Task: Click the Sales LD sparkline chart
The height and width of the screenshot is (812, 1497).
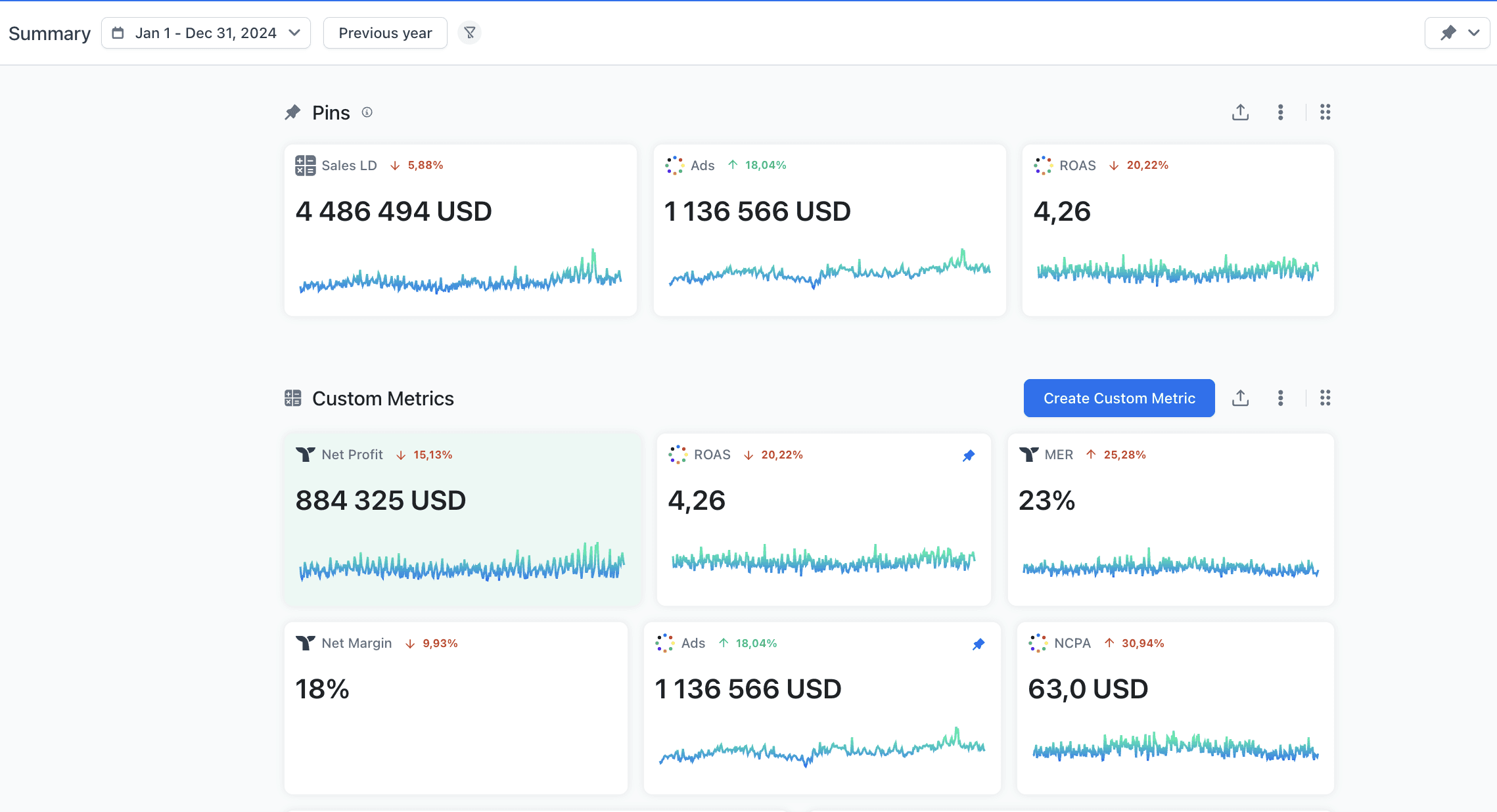Action: point(460,276)
